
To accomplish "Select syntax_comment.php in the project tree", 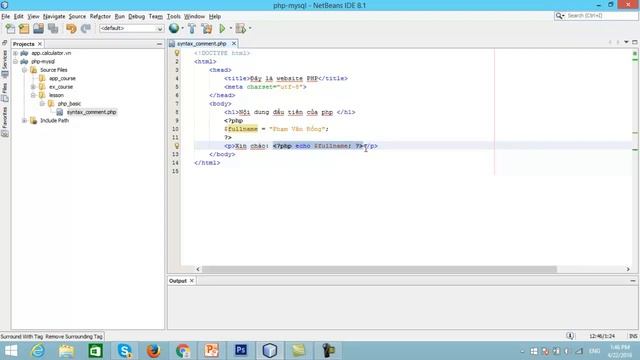I will tap(91, 112).
